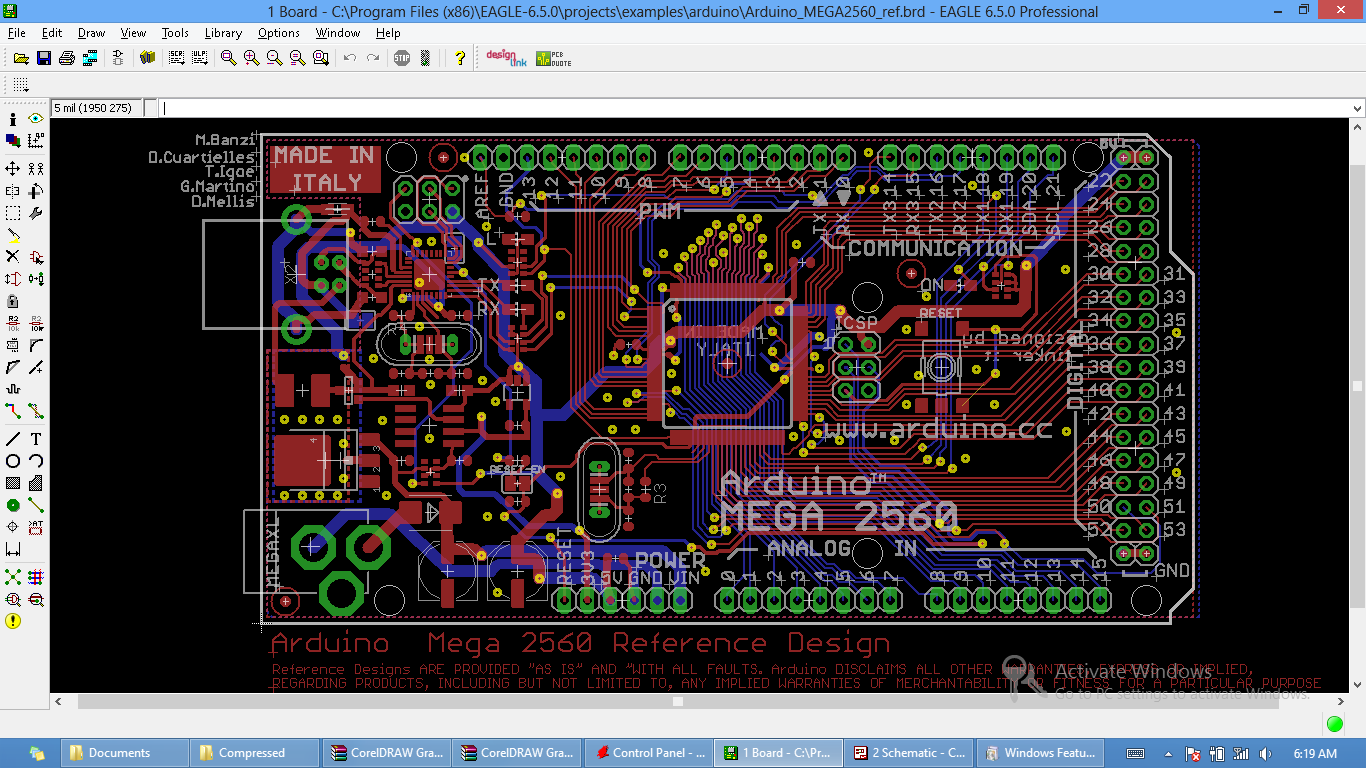This screenshot has height=768, width=1366.
Task: Click the Ratsnest tool
Action: [13, 577]
